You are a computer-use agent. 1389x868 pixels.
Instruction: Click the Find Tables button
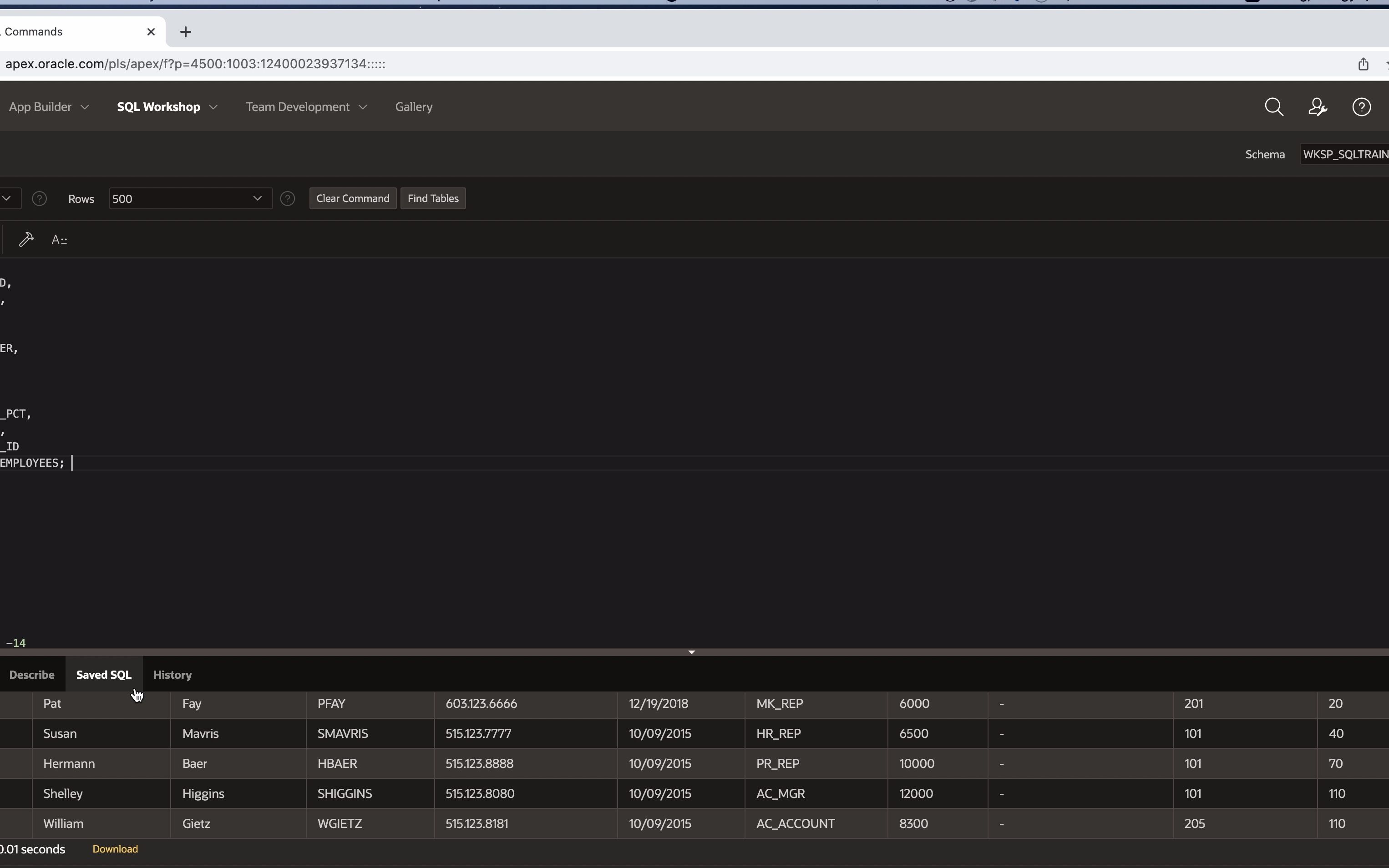tap(433, 199)
